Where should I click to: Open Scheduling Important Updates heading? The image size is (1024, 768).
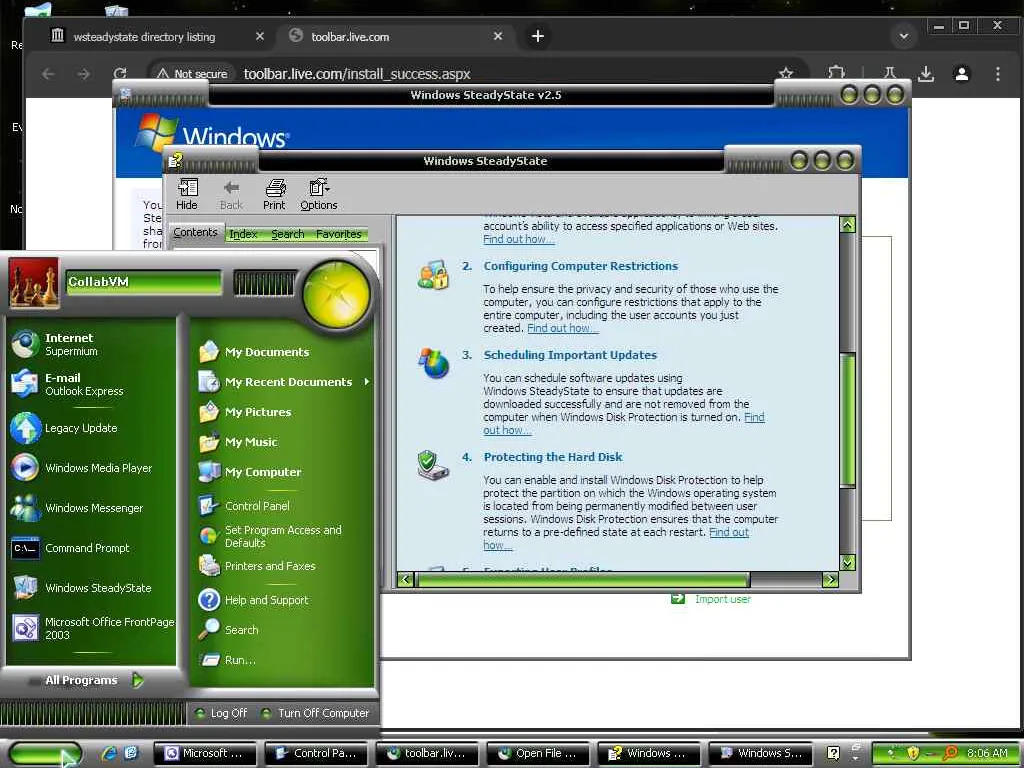point(570,355)
